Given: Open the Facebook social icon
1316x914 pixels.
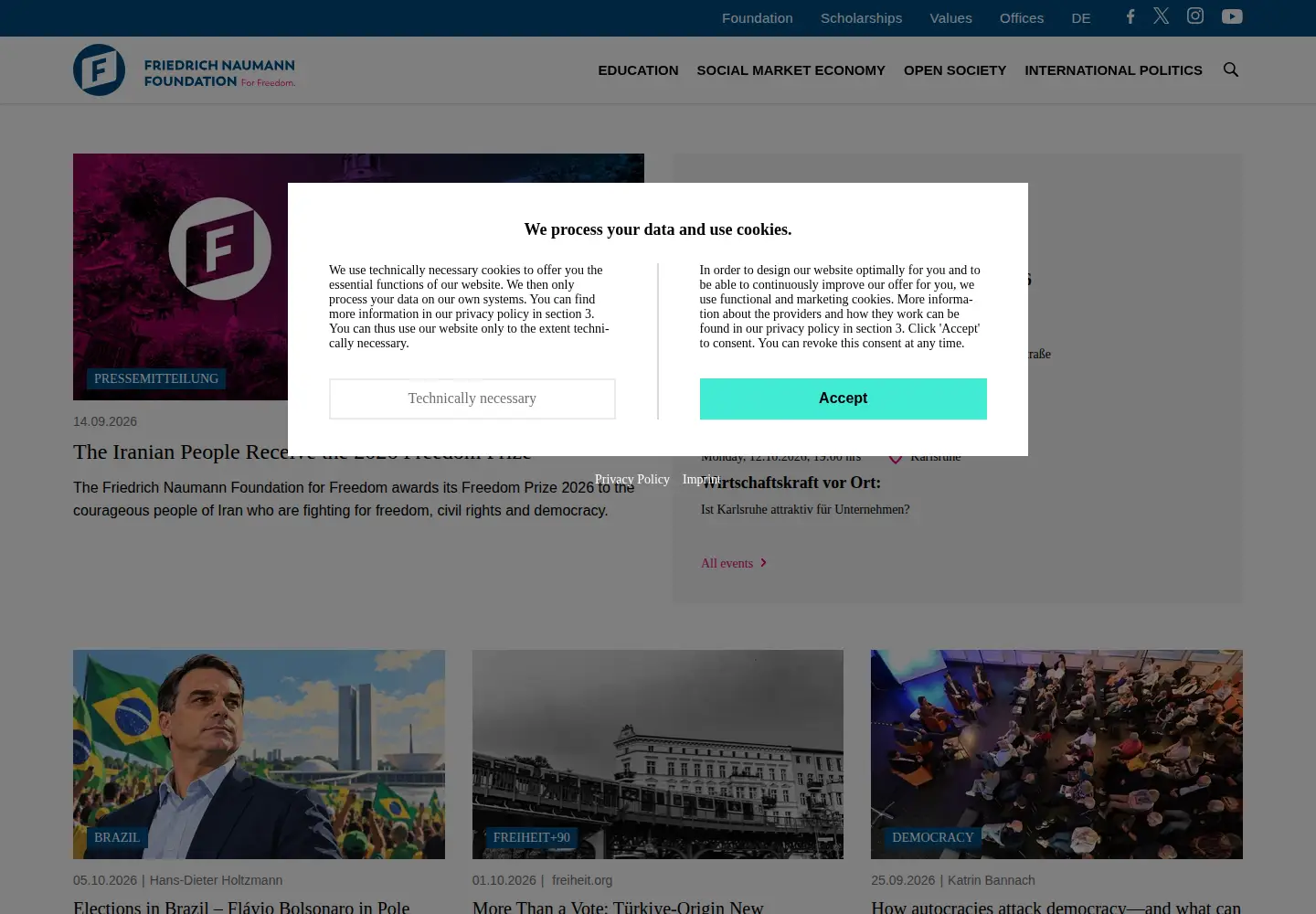Looking at the screenshot, I should (x=1130, y=16).
